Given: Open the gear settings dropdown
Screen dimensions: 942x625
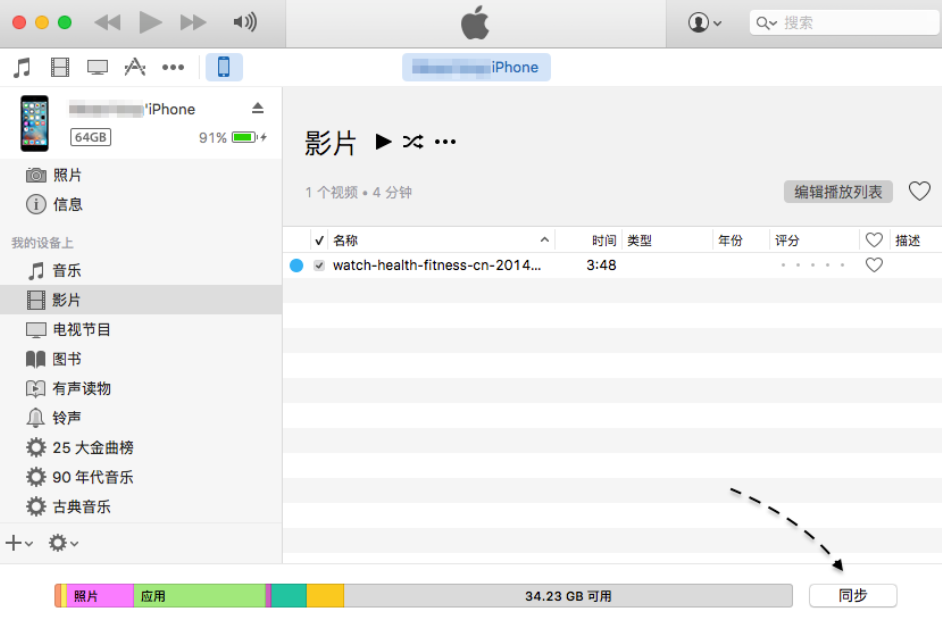Looking at the screenshot, I should click(63, 543).
